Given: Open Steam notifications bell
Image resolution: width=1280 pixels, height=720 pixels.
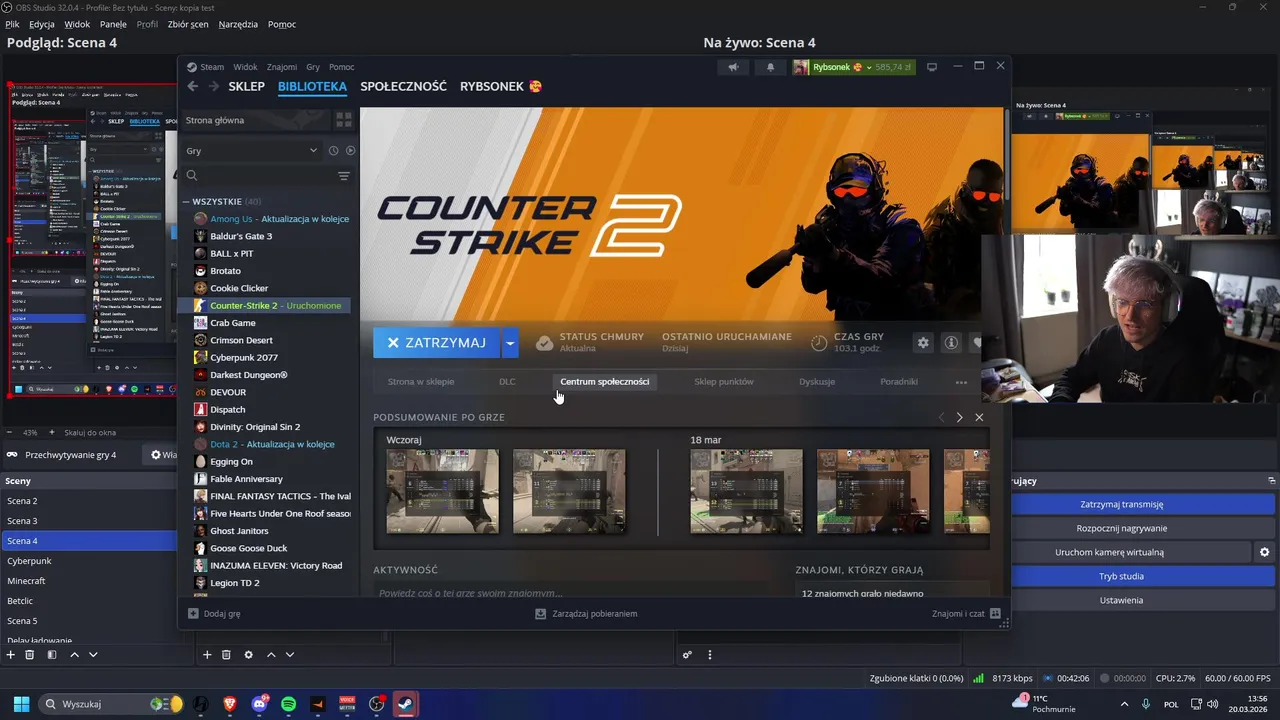Looking at the screenshot, I should point(770,67).
